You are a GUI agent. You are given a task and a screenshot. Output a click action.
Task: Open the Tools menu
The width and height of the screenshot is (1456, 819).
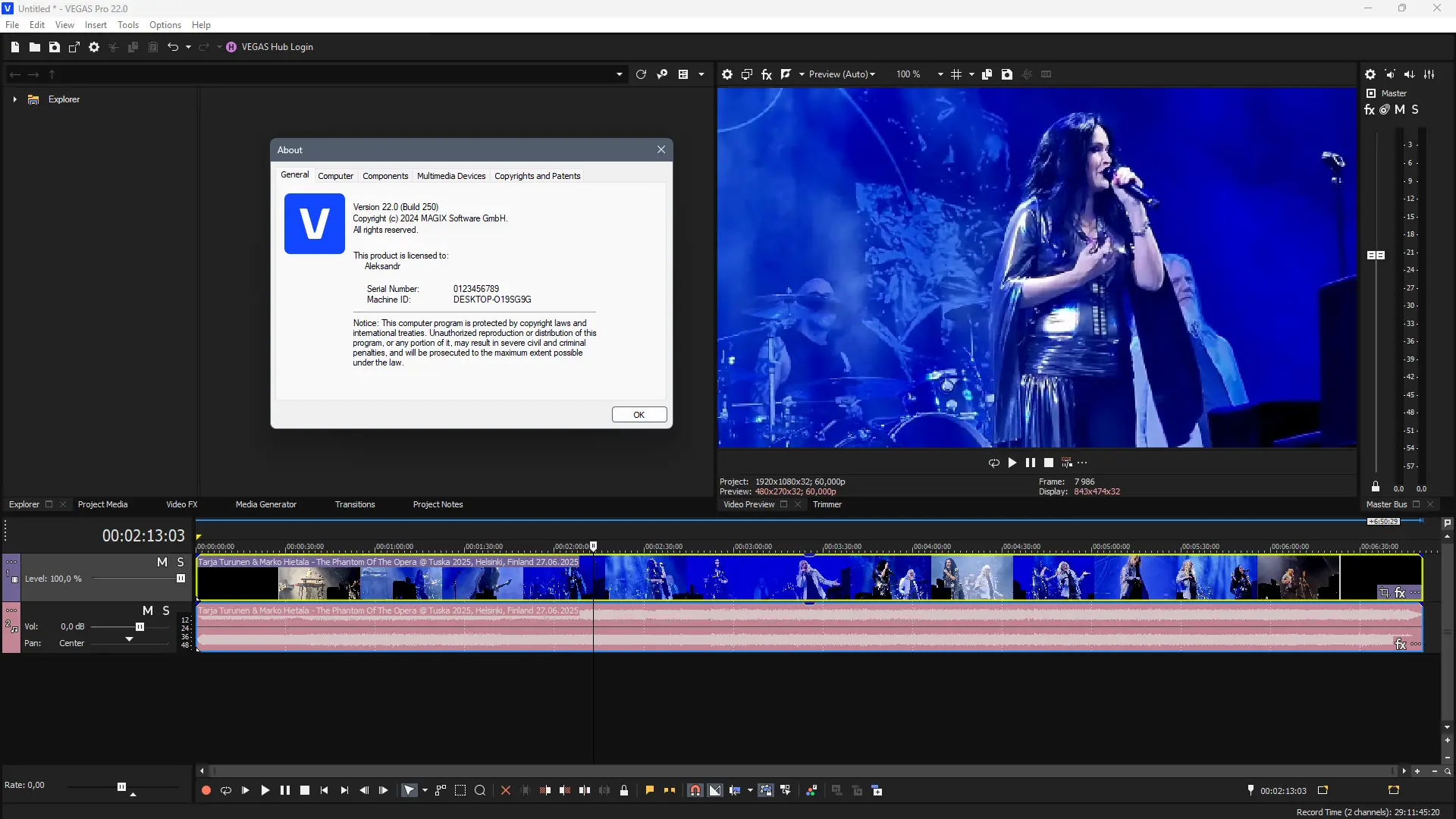pos(127,25)
